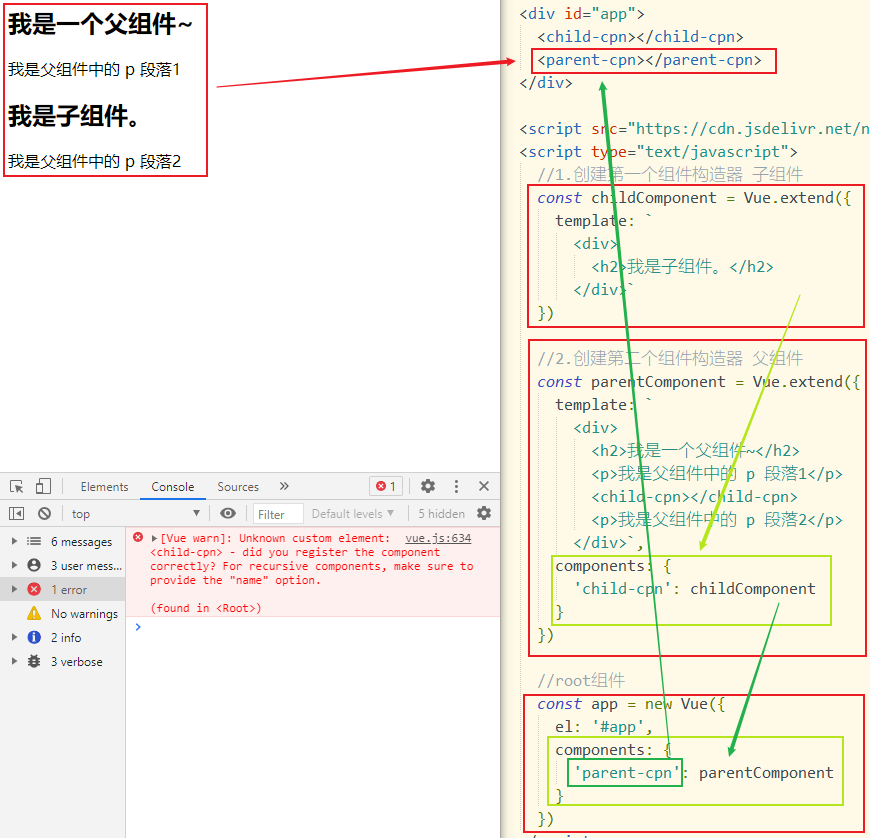Screen dimensions: 870x838
Task: Open console settings gear beside 5 hidden
Action: (x=484, y=513)
